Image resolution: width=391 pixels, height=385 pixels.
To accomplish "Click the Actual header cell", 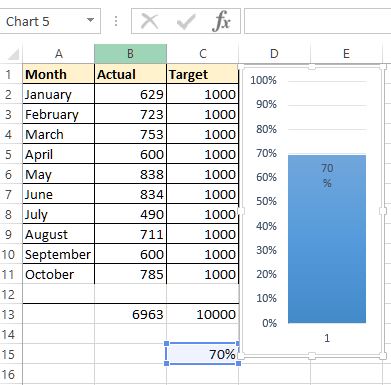I will (x=130, y=74).
